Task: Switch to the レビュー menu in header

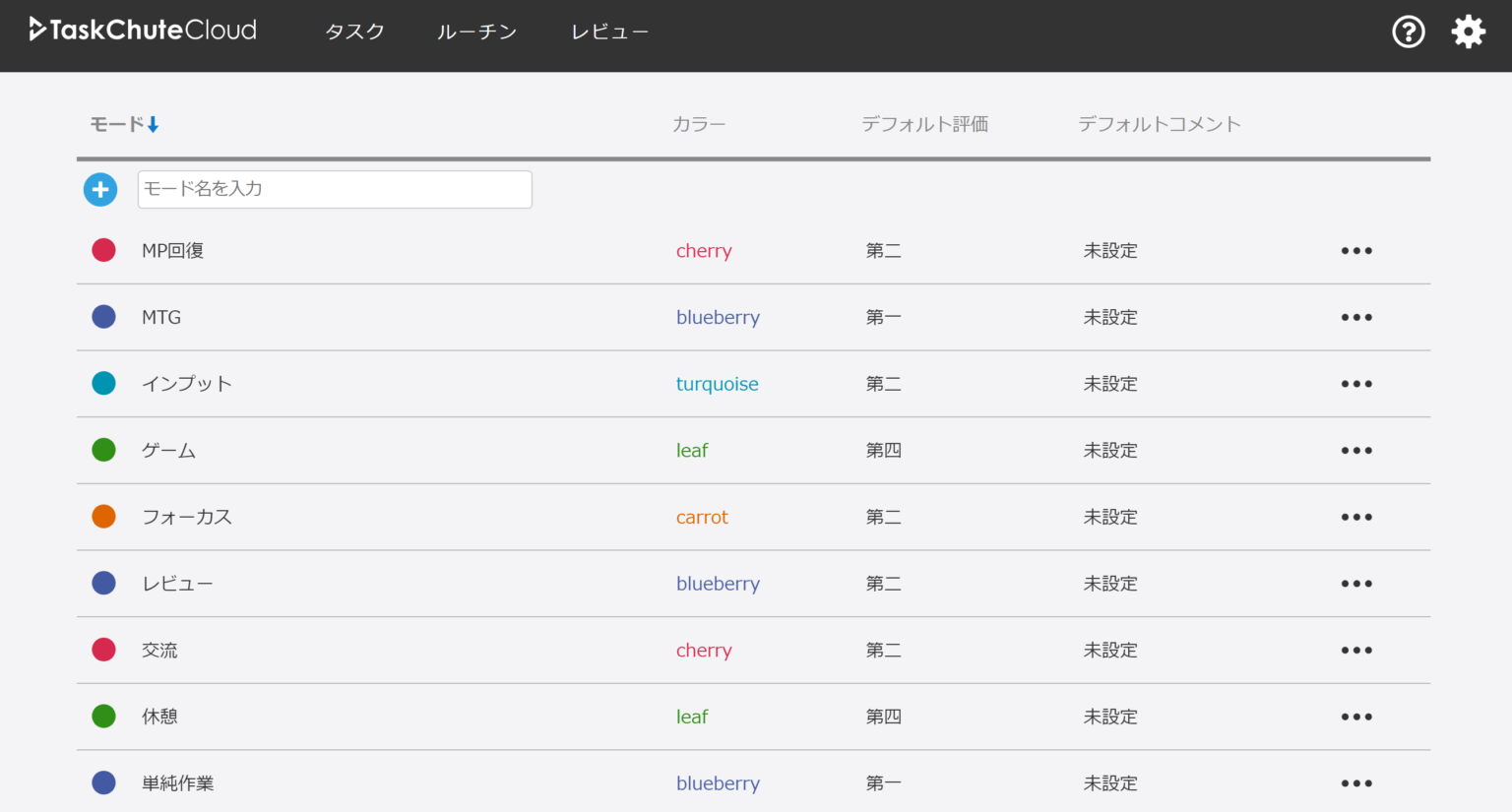Action: coord(609,31)
